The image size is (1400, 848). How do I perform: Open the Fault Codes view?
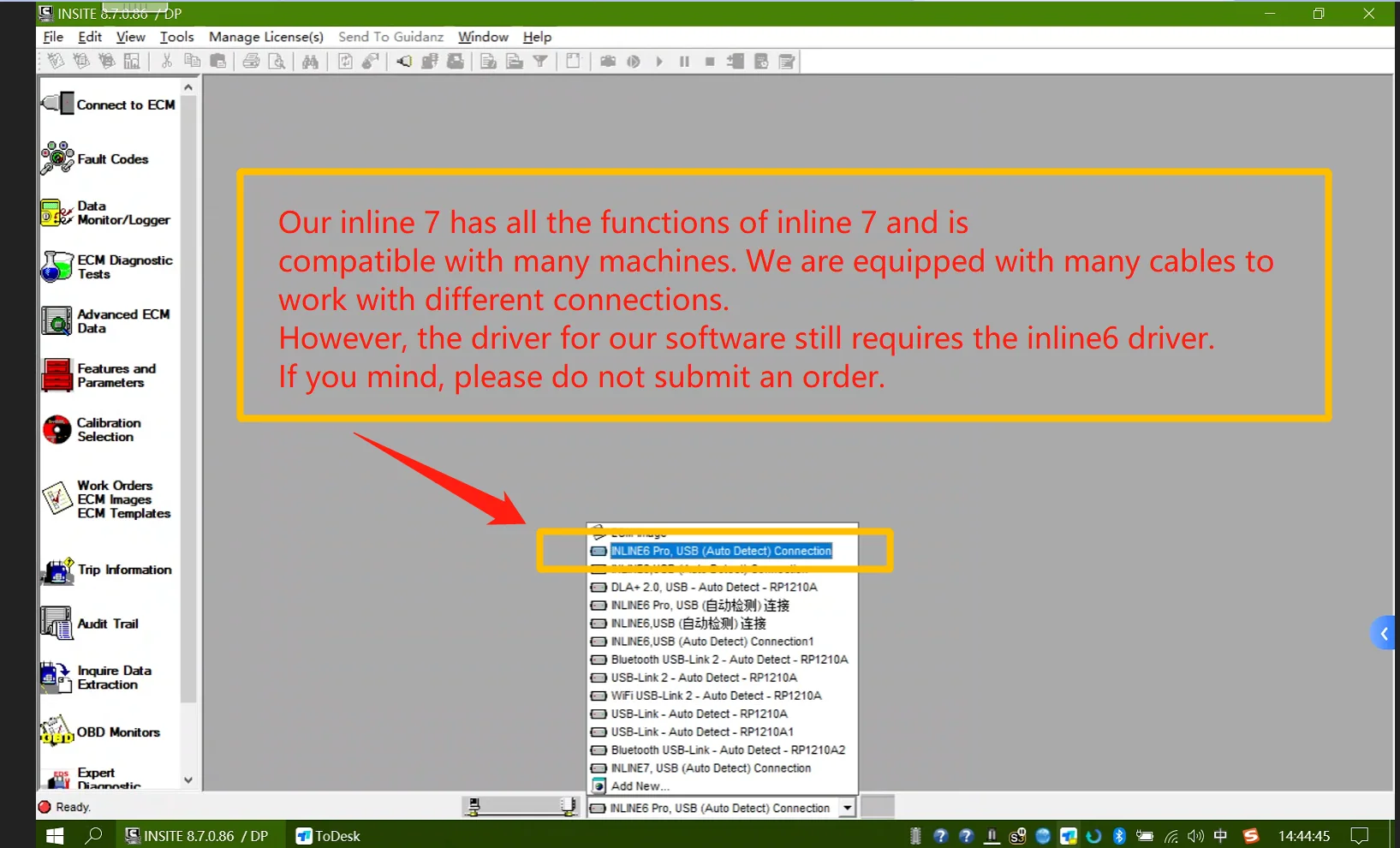95,159
